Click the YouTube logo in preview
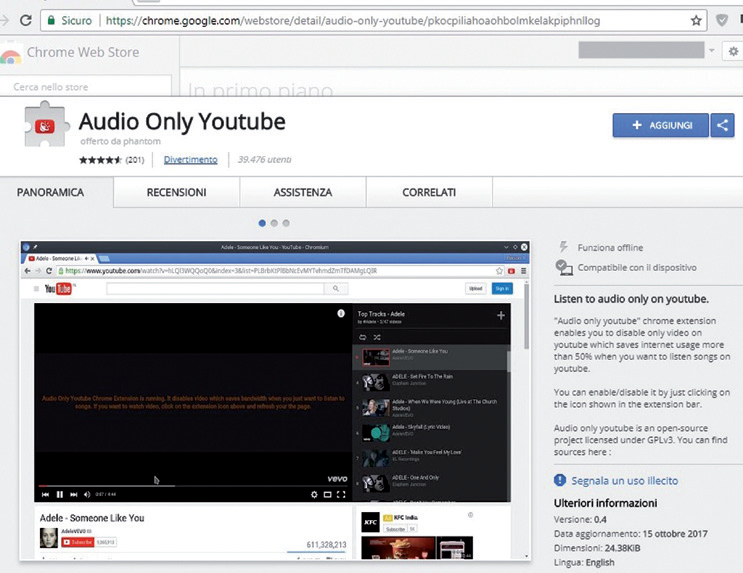 coord(59,288)
